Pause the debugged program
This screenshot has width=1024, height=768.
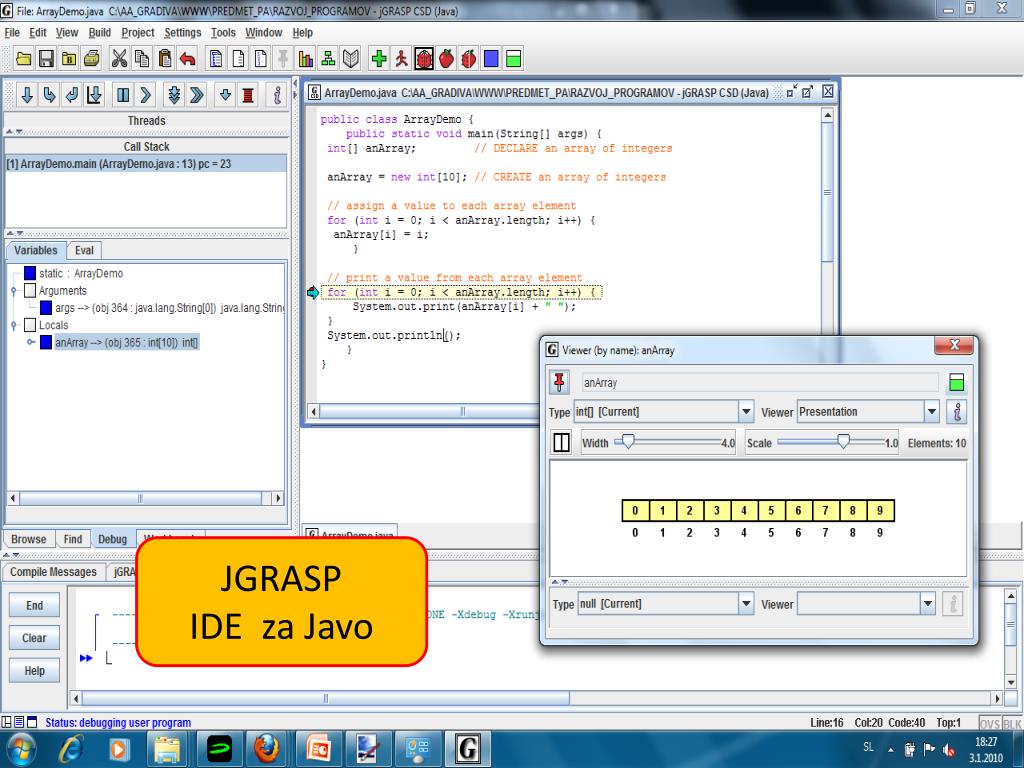tap(123, 95)
